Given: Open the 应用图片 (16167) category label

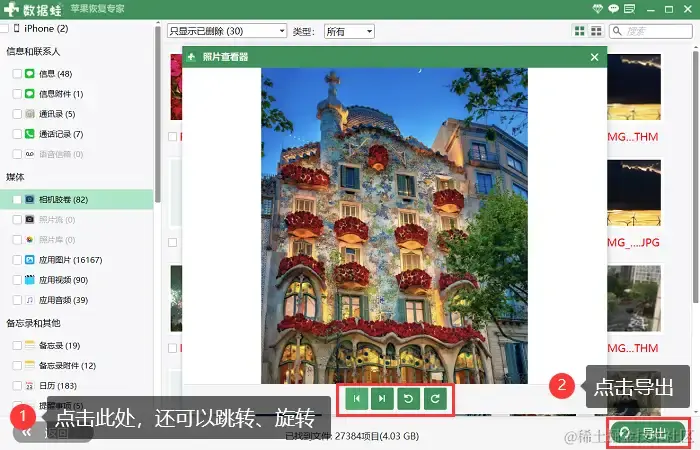Looking at the screenshot, I should click(x=71, y=260).
